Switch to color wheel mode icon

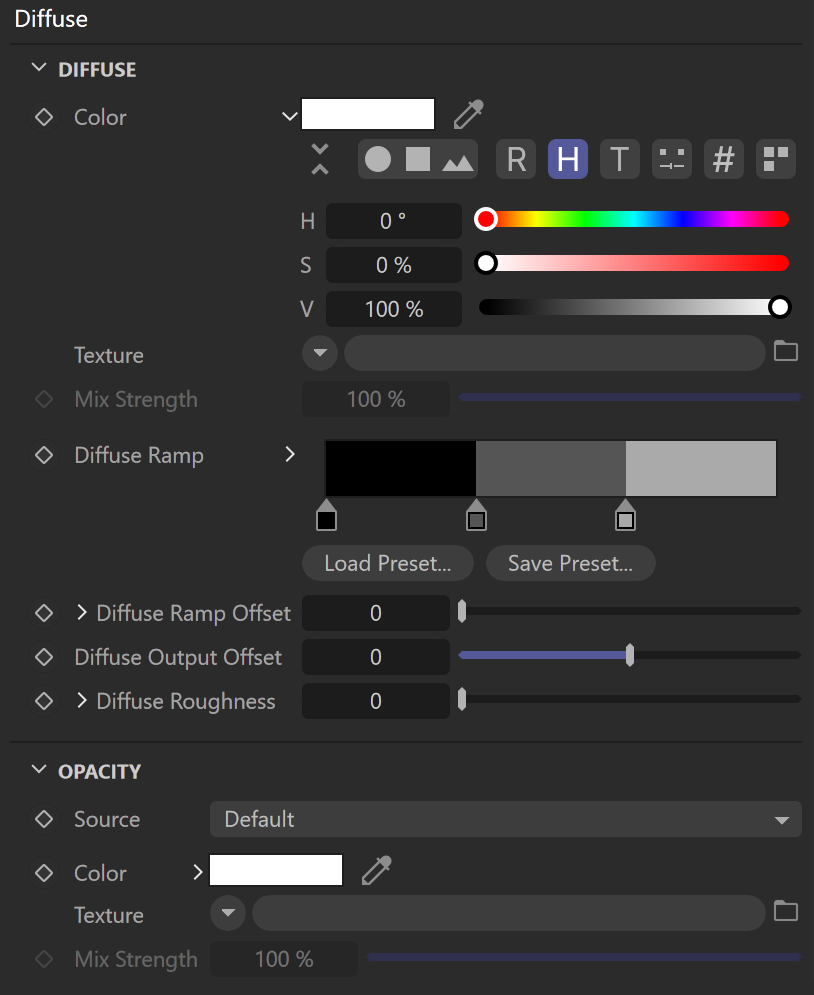coord(378,159)
